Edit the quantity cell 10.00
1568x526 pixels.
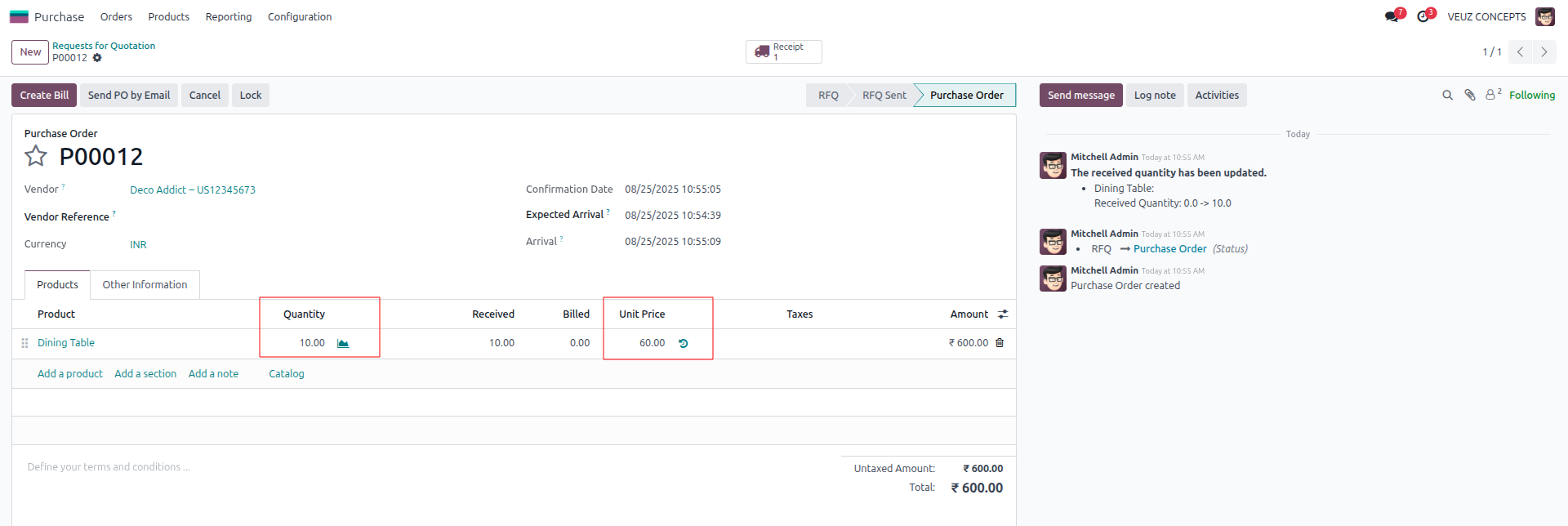click(312, 343)
